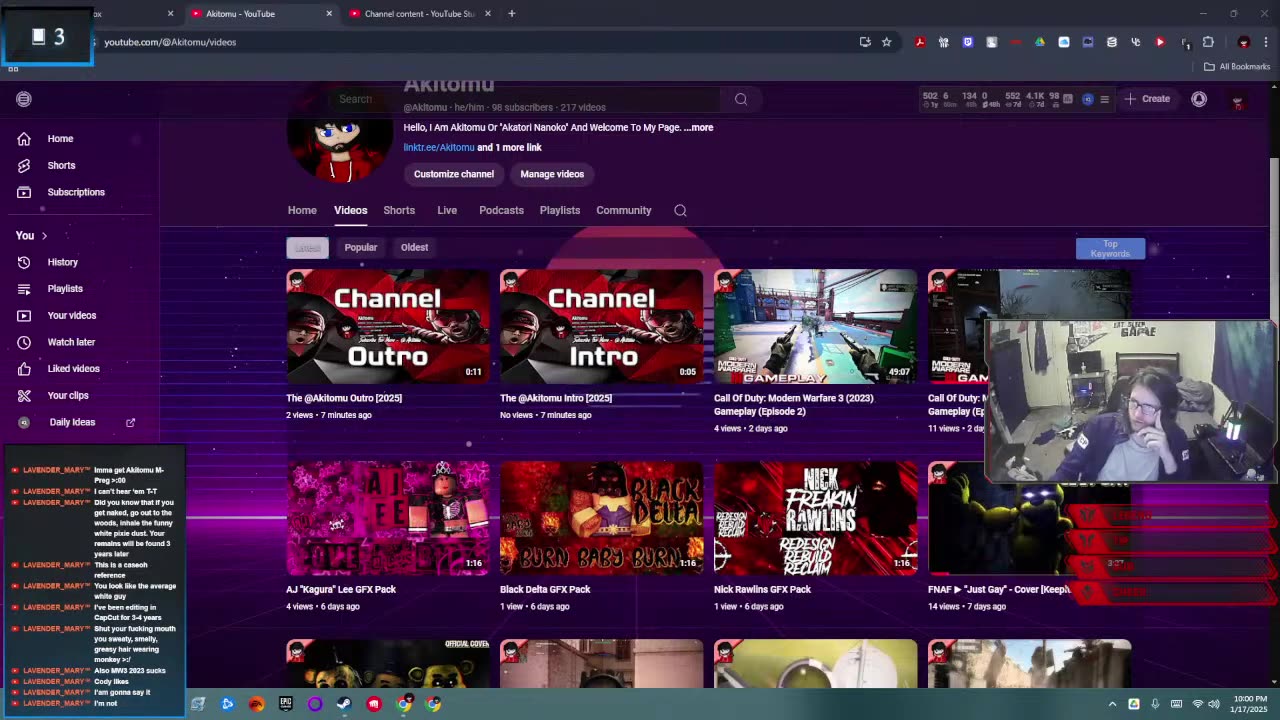Click 'The @Akitomu Intro [2025]' title
The width and height of the screenshot is (1280, 720).
point(556,398)
